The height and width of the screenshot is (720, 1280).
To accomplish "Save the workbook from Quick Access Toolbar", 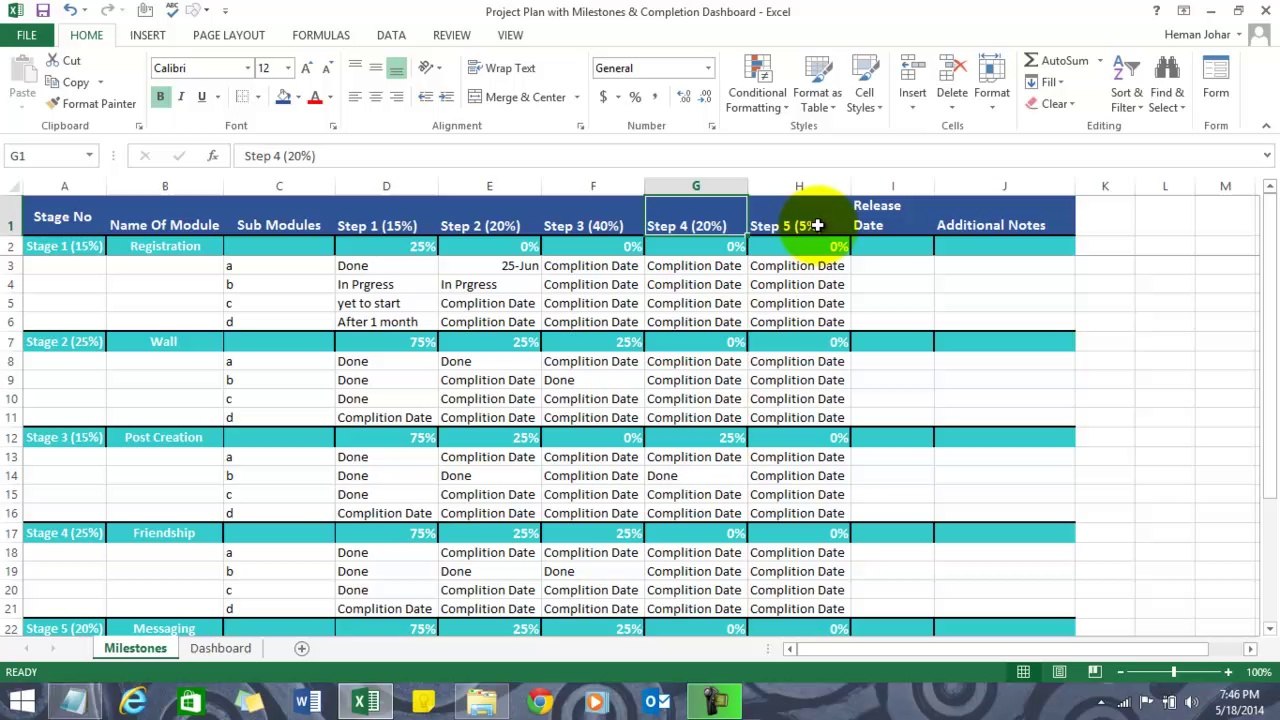I will coord(42,11).
